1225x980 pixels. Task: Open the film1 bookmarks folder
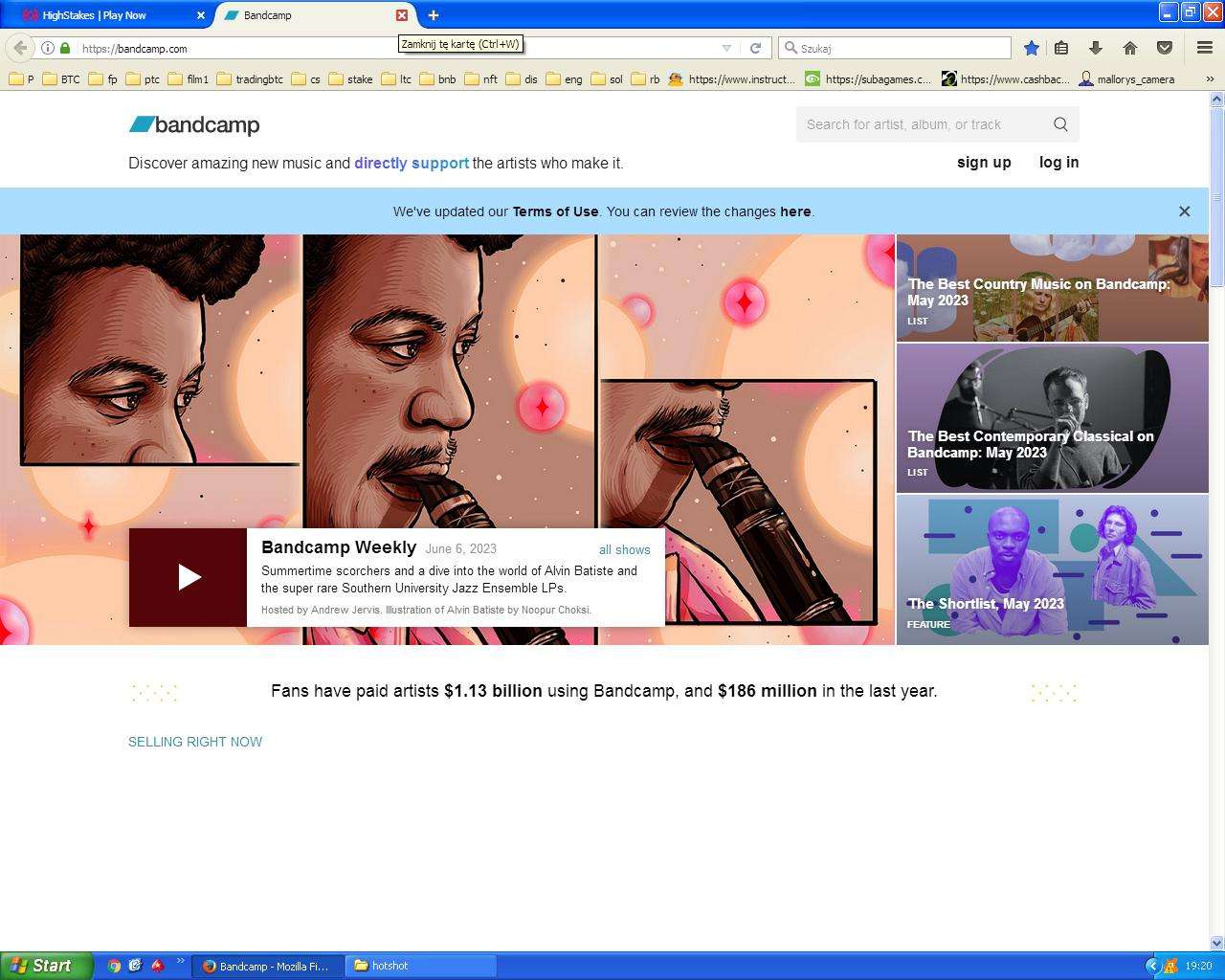coord(188,79)
